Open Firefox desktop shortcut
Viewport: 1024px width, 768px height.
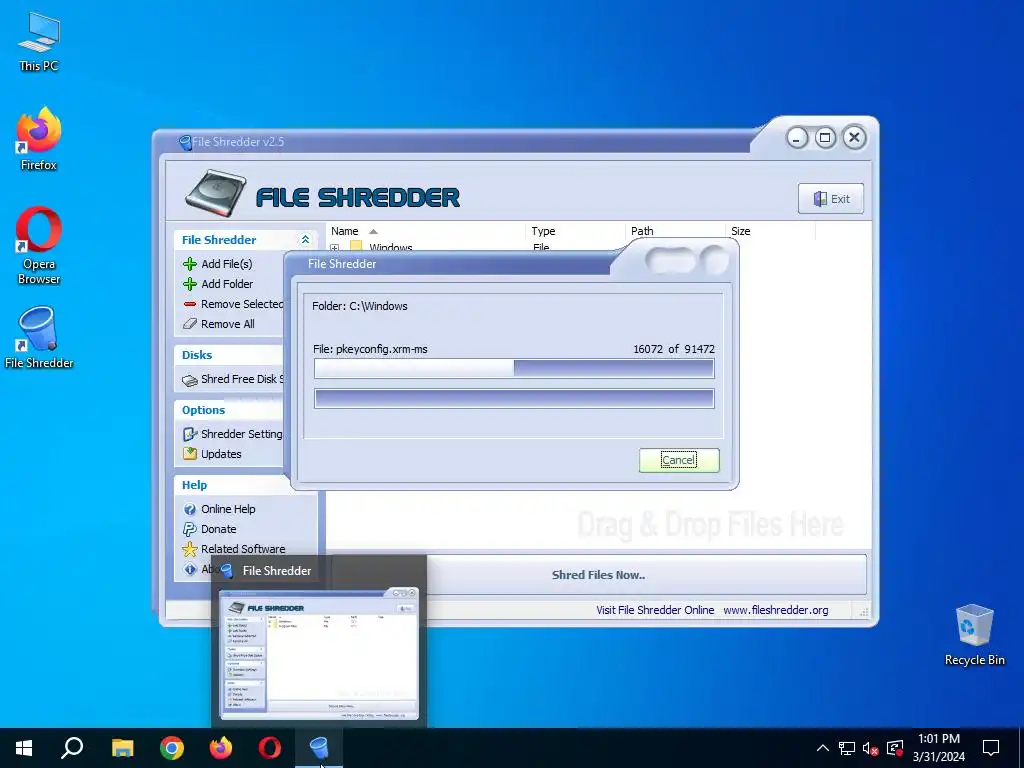(x=39, y=139)
